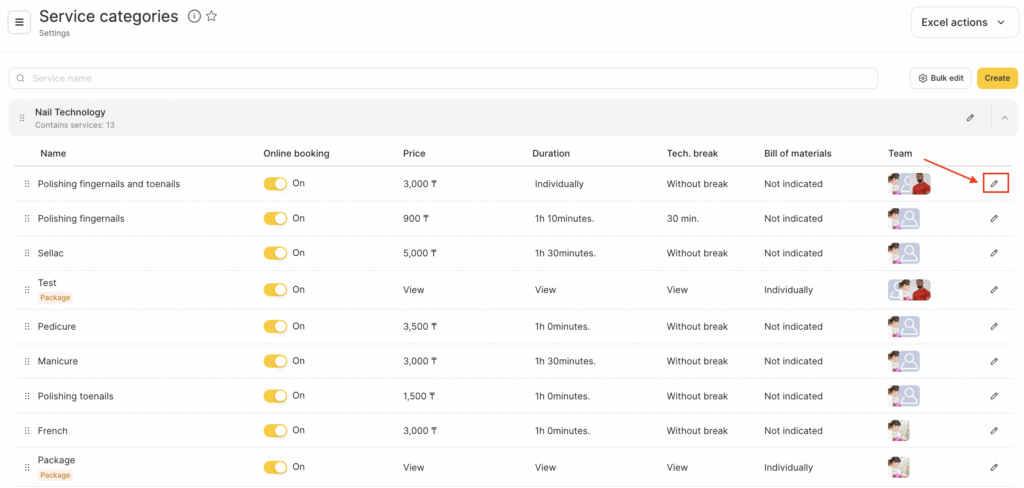Open the Excel actions dropdown
The height and width of the screenshot is (488, 1024).
963,22
